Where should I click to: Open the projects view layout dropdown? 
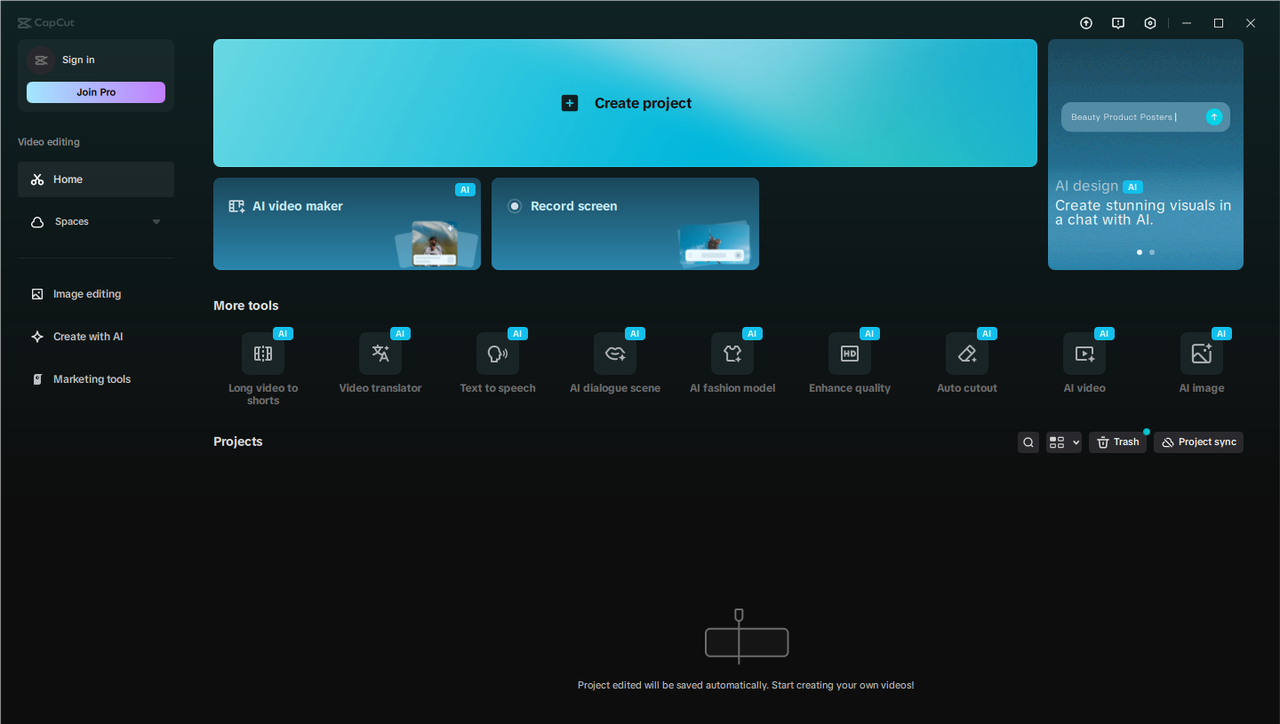(1064, 441)
